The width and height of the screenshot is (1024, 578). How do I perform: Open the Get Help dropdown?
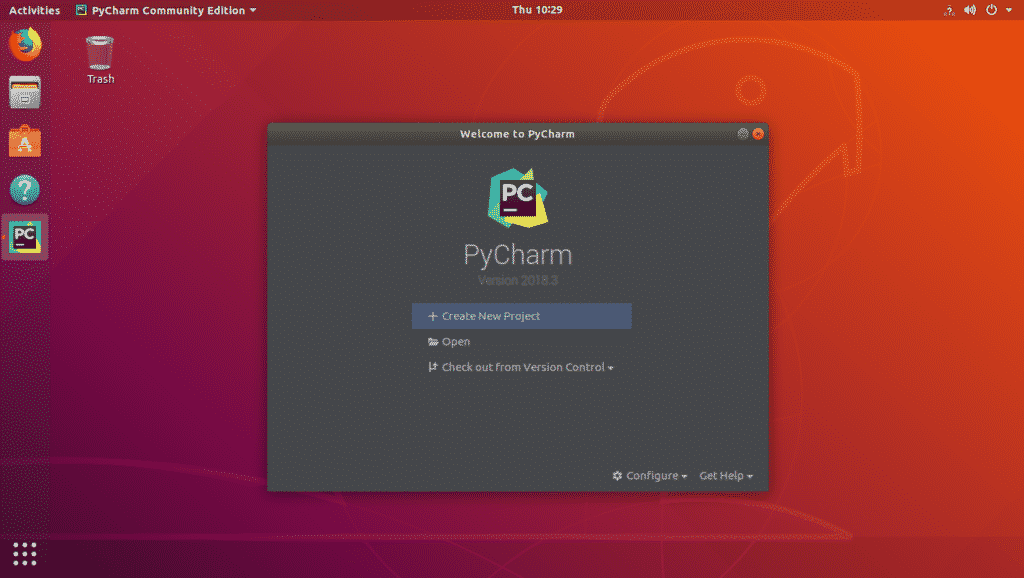click(x=726, y=475)
